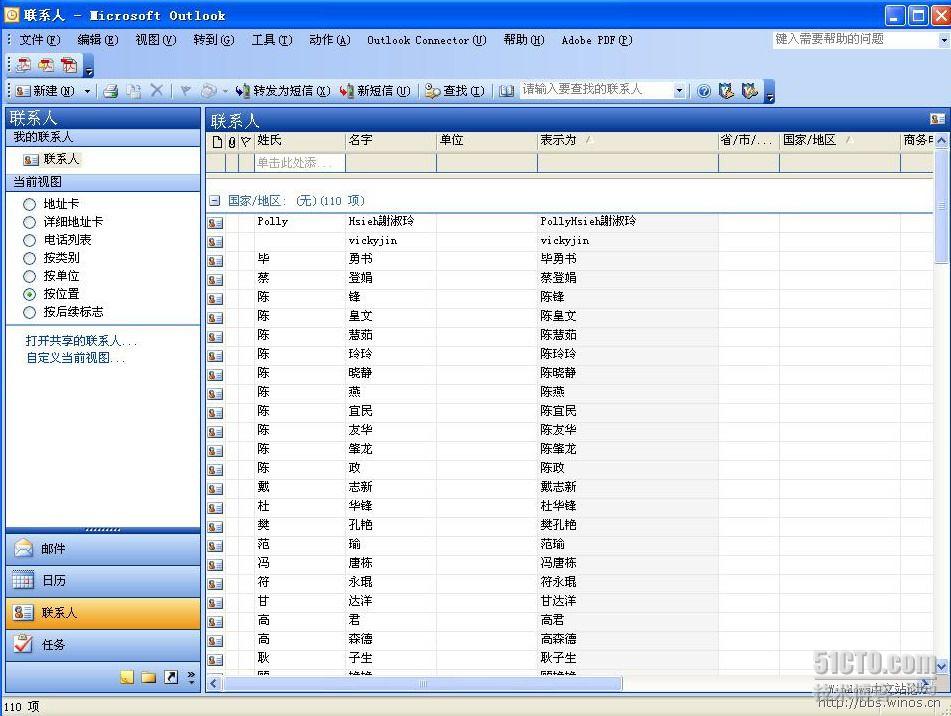Open the address book icon
Screen dimensions: 951x716
[506, 91]
